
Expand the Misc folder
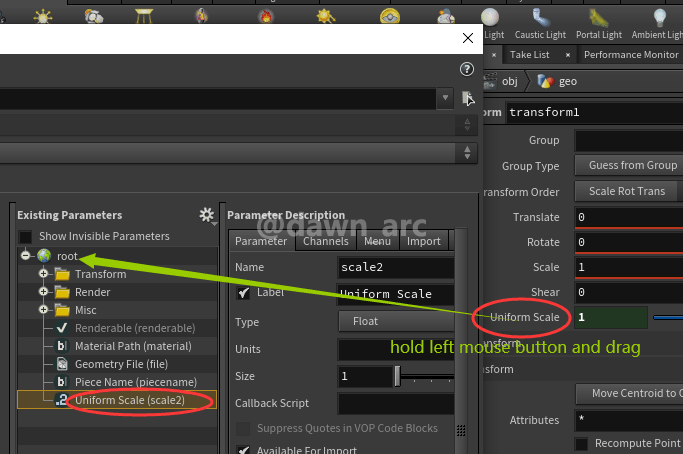44,310
